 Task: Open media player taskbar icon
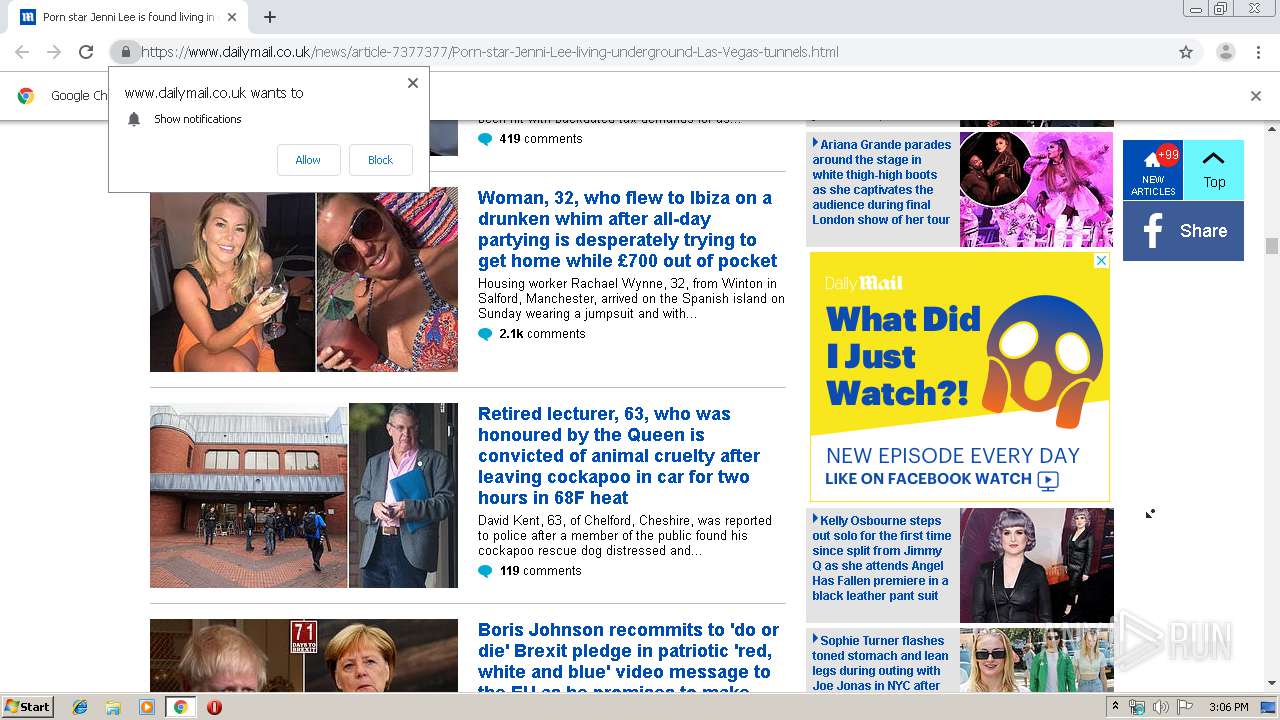click(x=147, y=707)
